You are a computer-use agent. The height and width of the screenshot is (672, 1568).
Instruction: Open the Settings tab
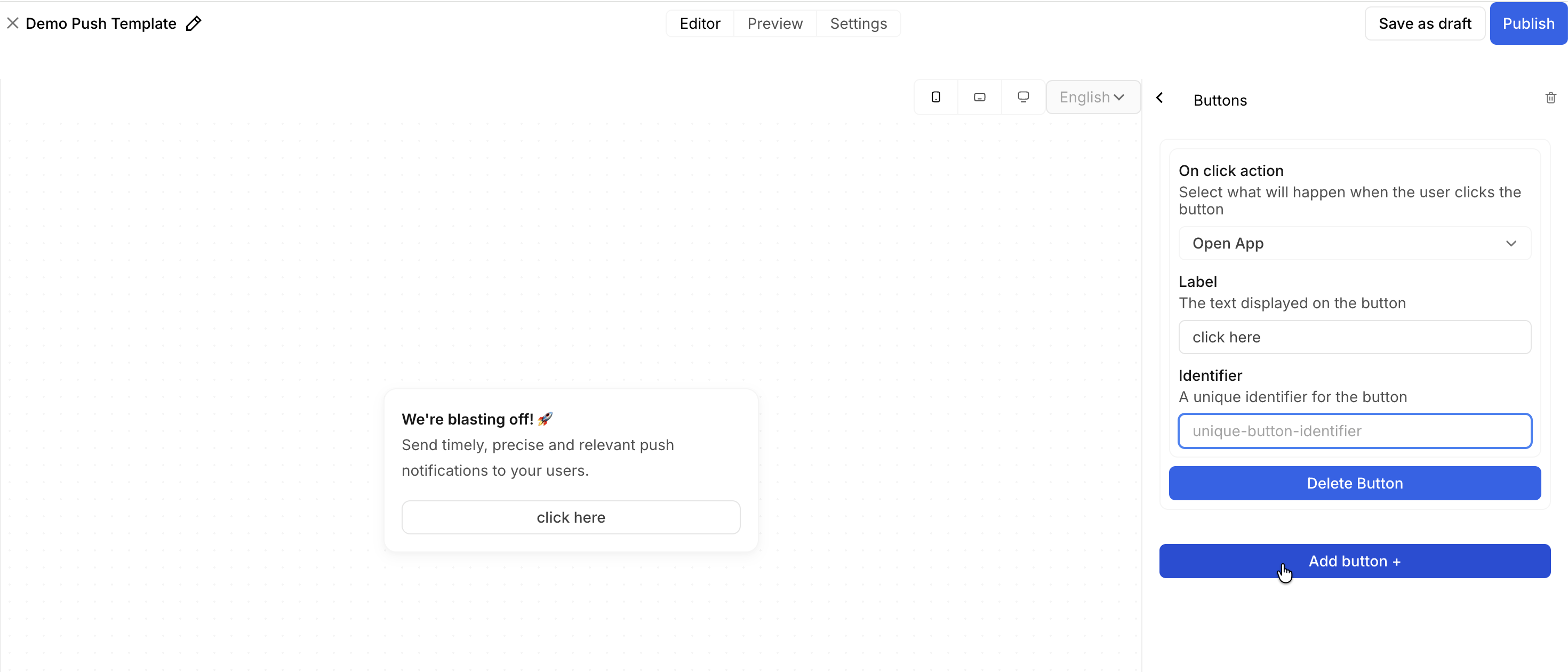pyautogui.click(x=858, y=24)
